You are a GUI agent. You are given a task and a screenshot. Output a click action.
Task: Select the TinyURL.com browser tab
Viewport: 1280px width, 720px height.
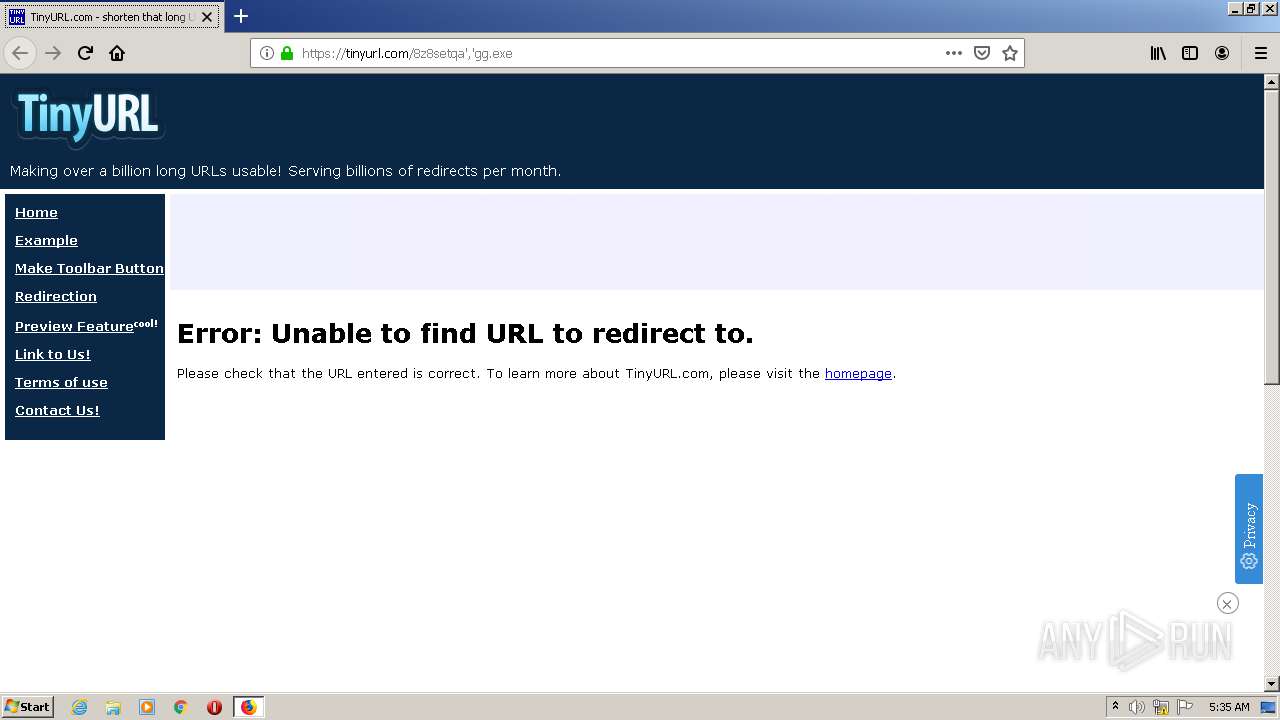(x=112, y=16)
